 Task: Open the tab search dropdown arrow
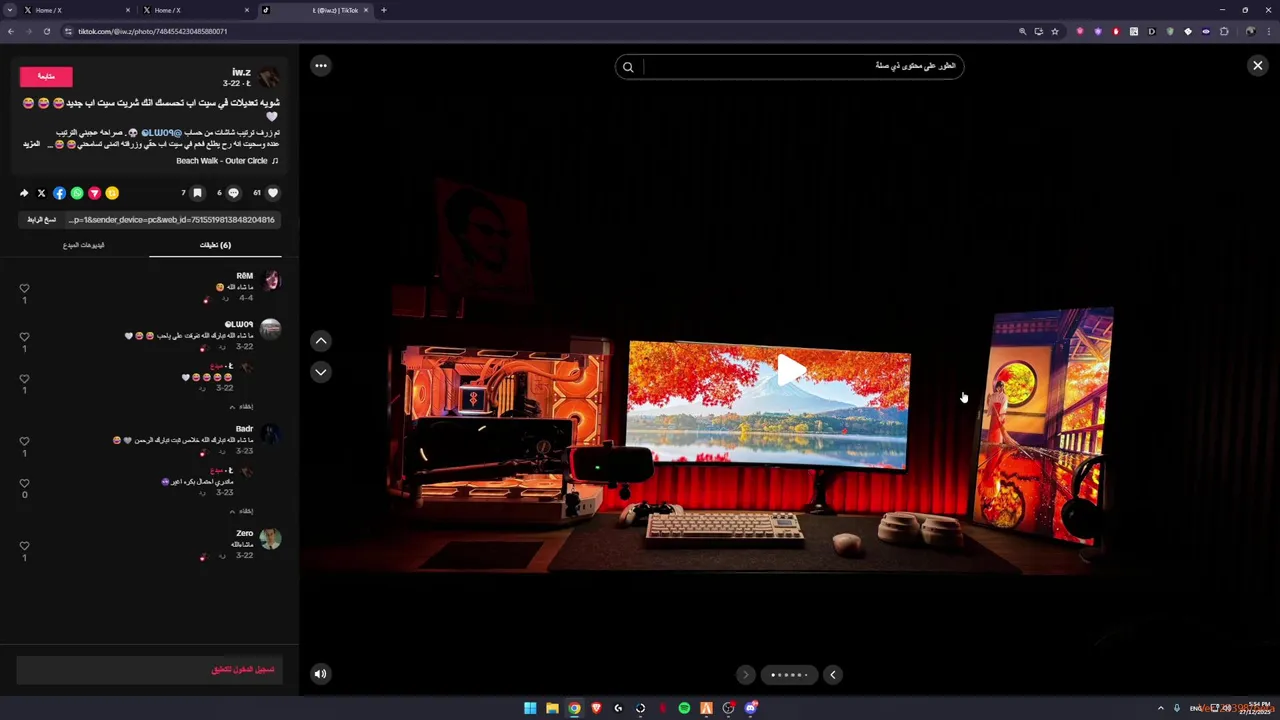[x=10, y=10]
